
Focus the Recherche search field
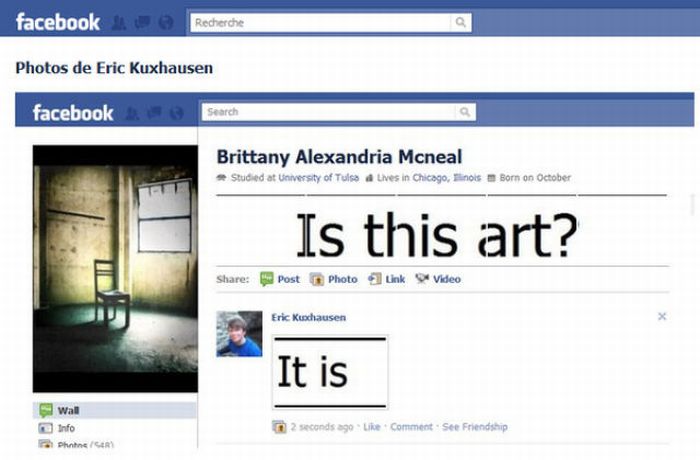tap(320, 22)
